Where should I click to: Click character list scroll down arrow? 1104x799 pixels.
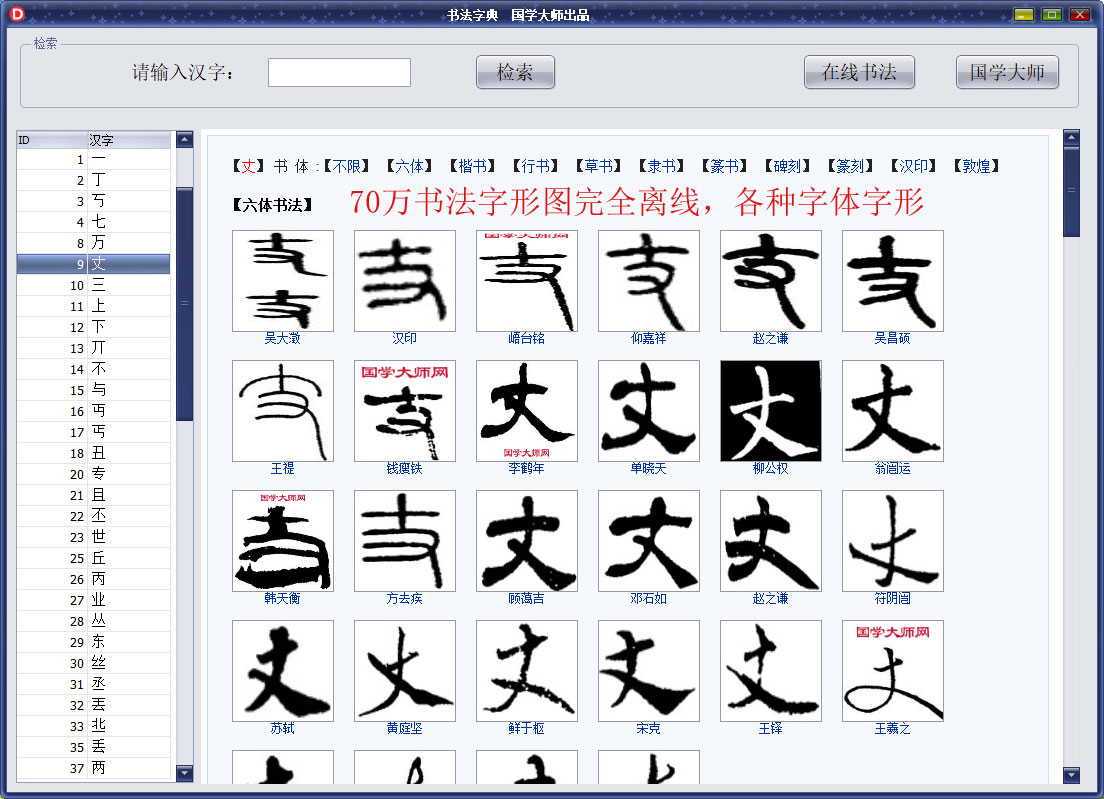point(184,773)
